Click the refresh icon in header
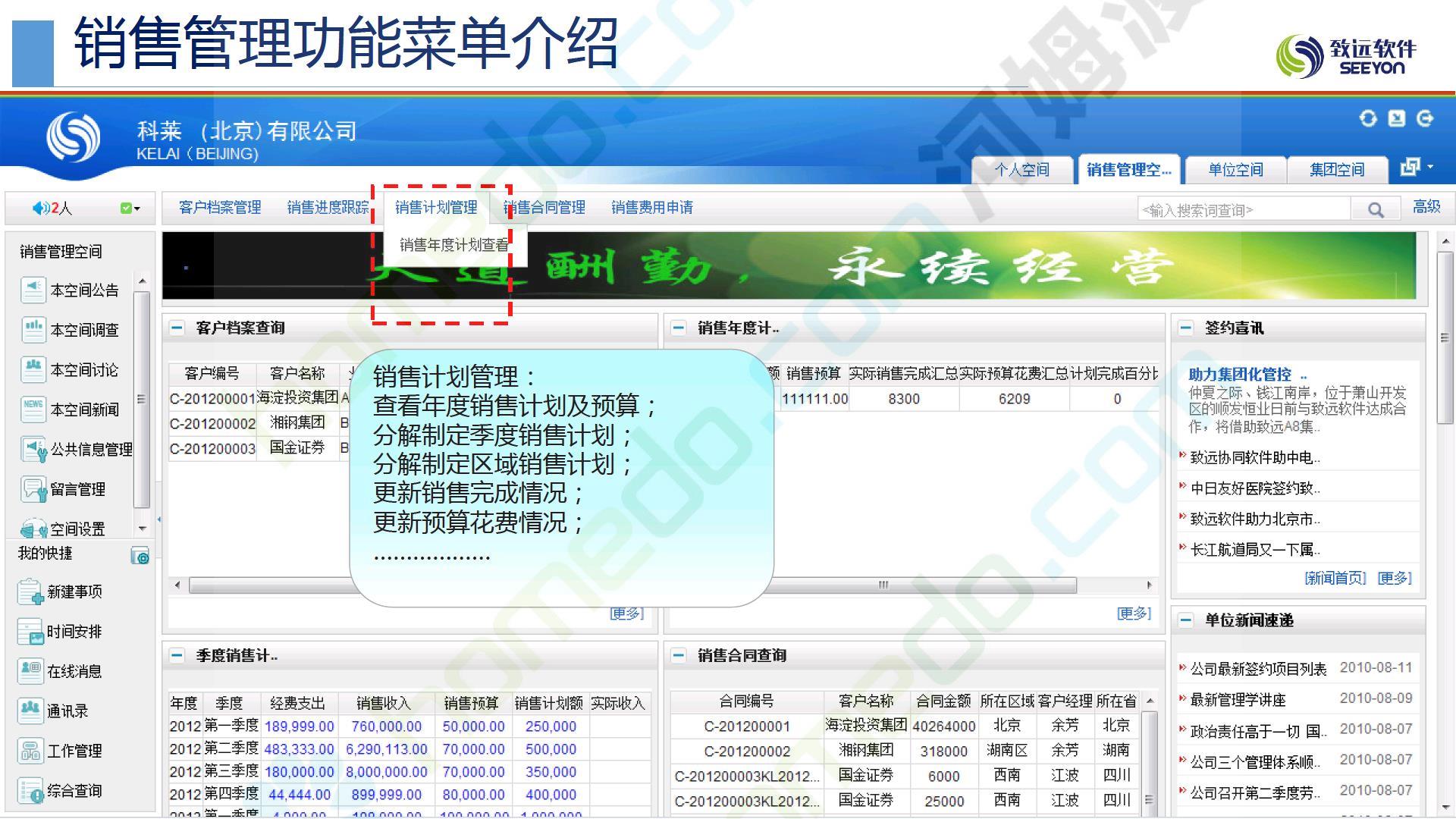Screen dimensions: 1456x819 coord(1368,118)
